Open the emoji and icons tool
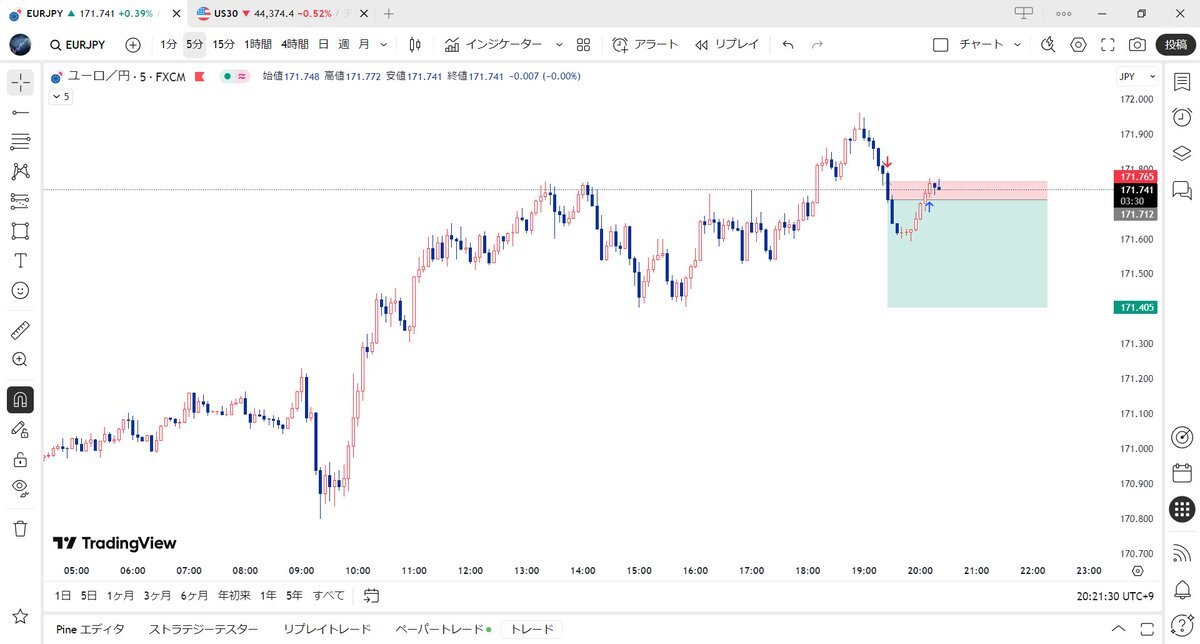The height and width of the screenshot is (644, 1200). (x=20, y=290)
